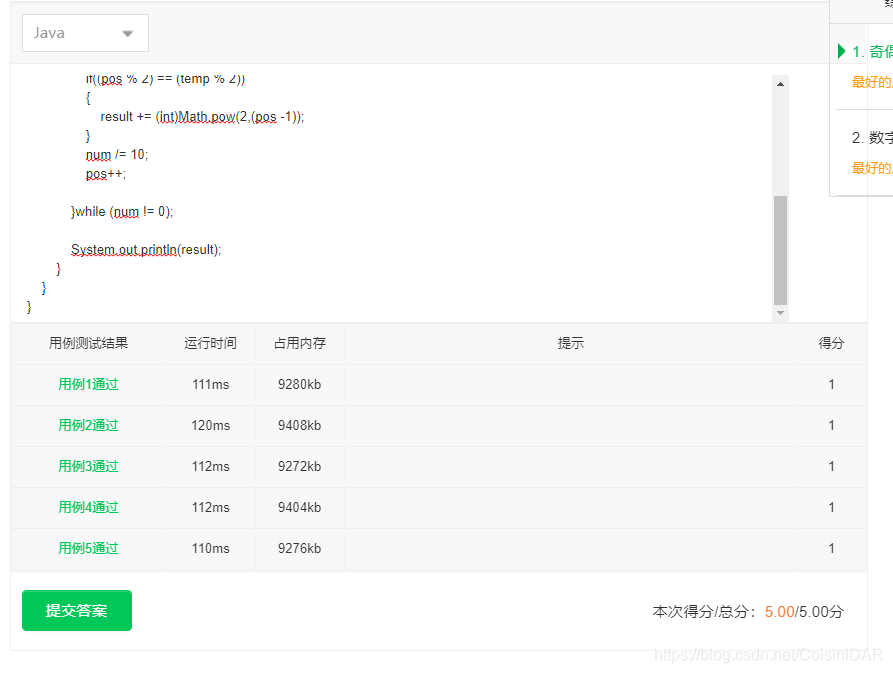The width and height of the screenshot is (893, 673).
Task: Click the result += Math.pow code line
Action: pyautogui.click(x=202, y=117)
